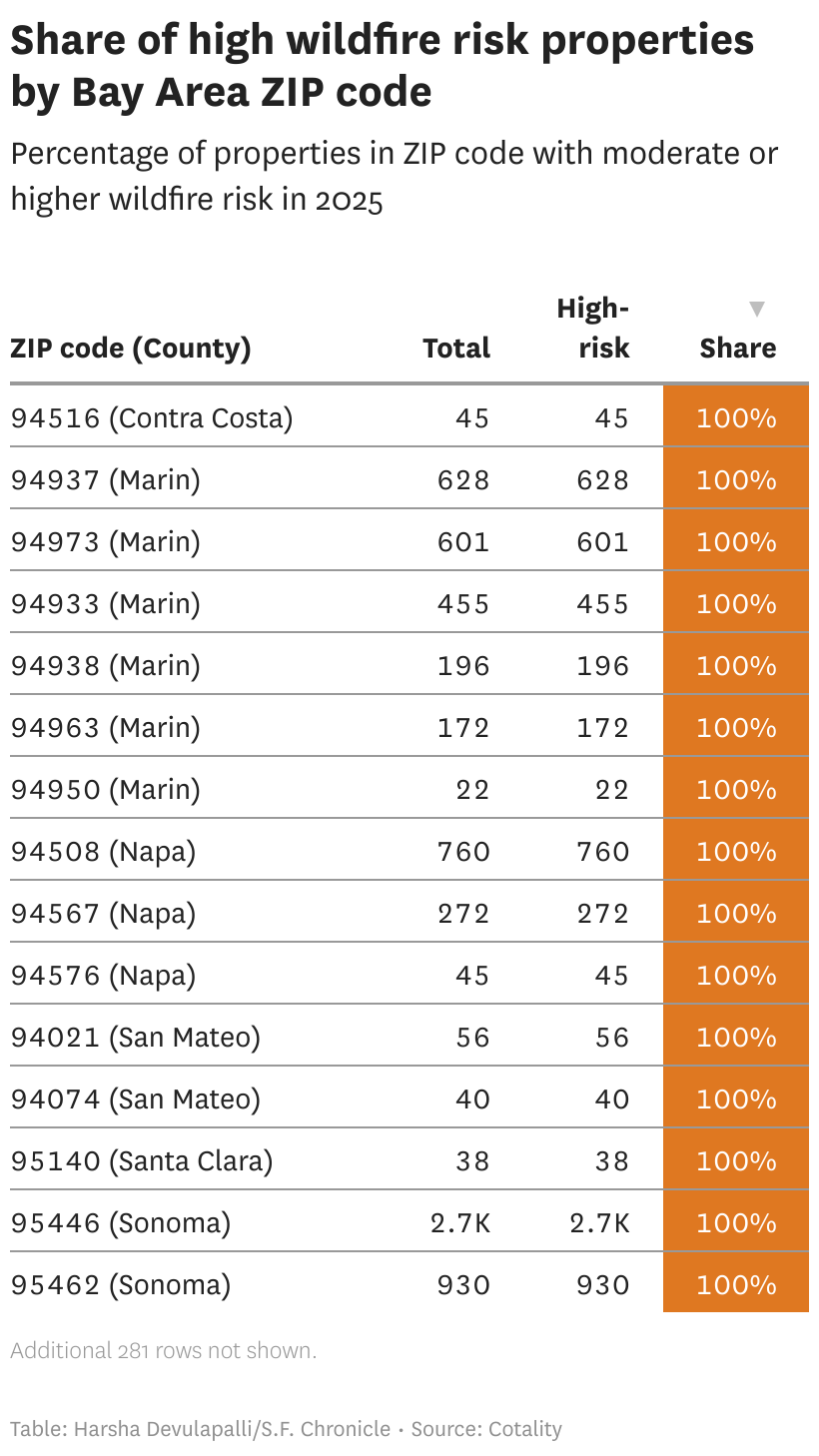Select the 94508 (Napa) row label
The height and width of the screenshot is (1456, 819).
point(104,851)
